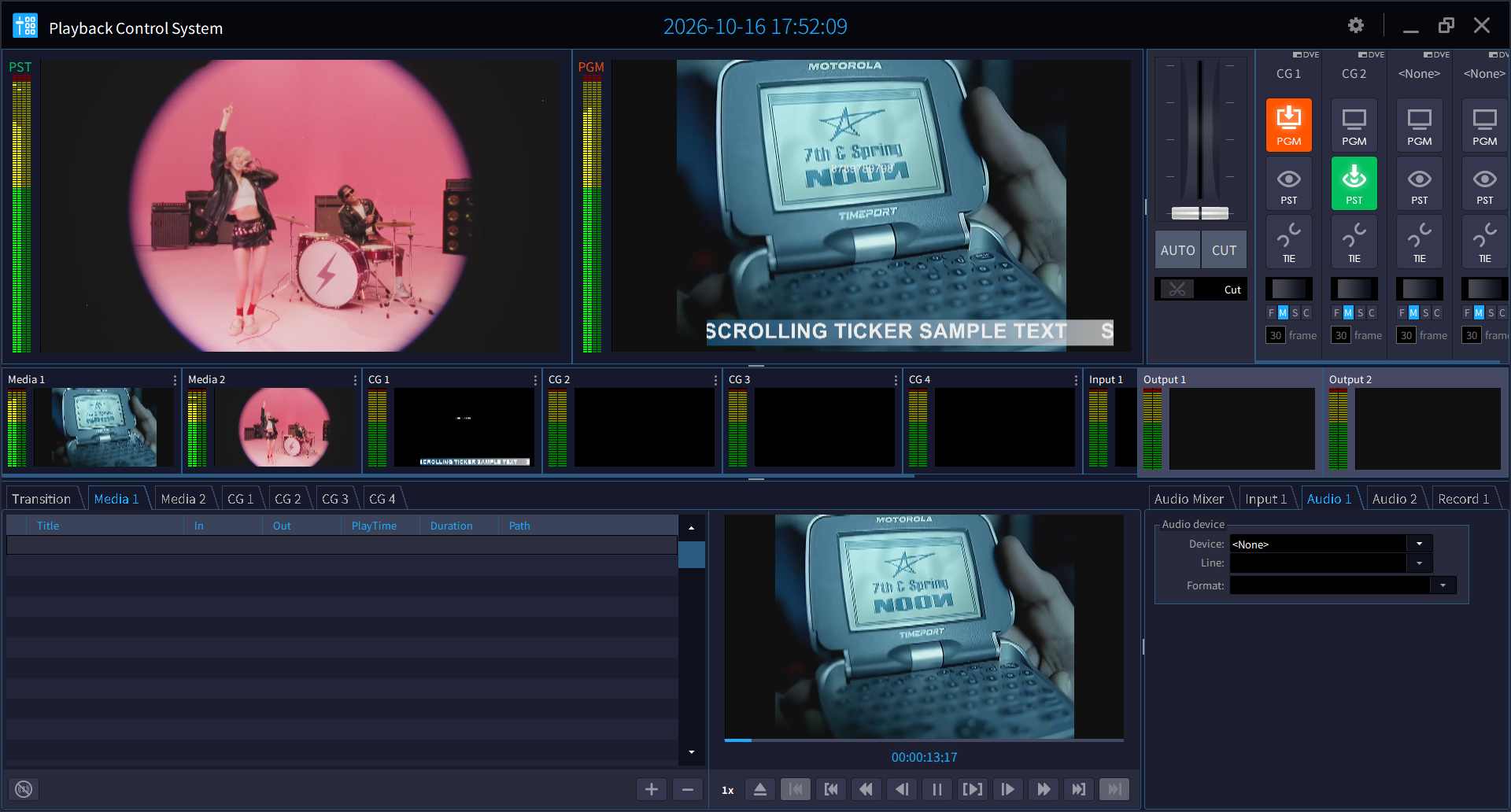This screenshot has width=1511, height=812.
Task: Click the AUTO transition button
Action: 1177,250
